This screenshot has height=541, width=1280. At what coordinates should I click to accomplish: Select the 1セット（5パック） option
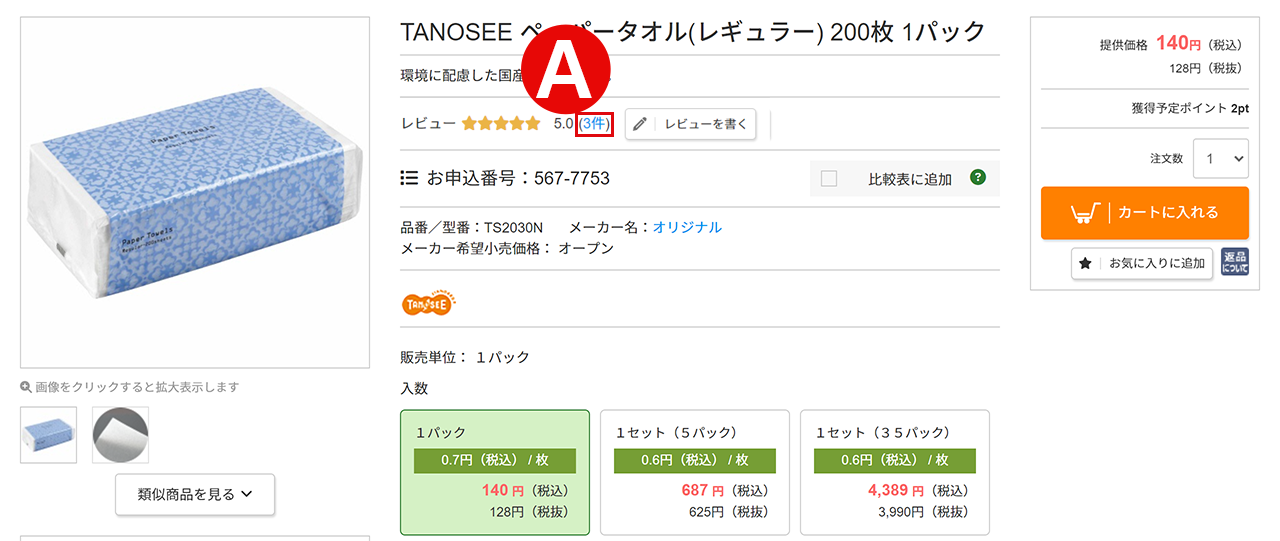coord(695,472)
